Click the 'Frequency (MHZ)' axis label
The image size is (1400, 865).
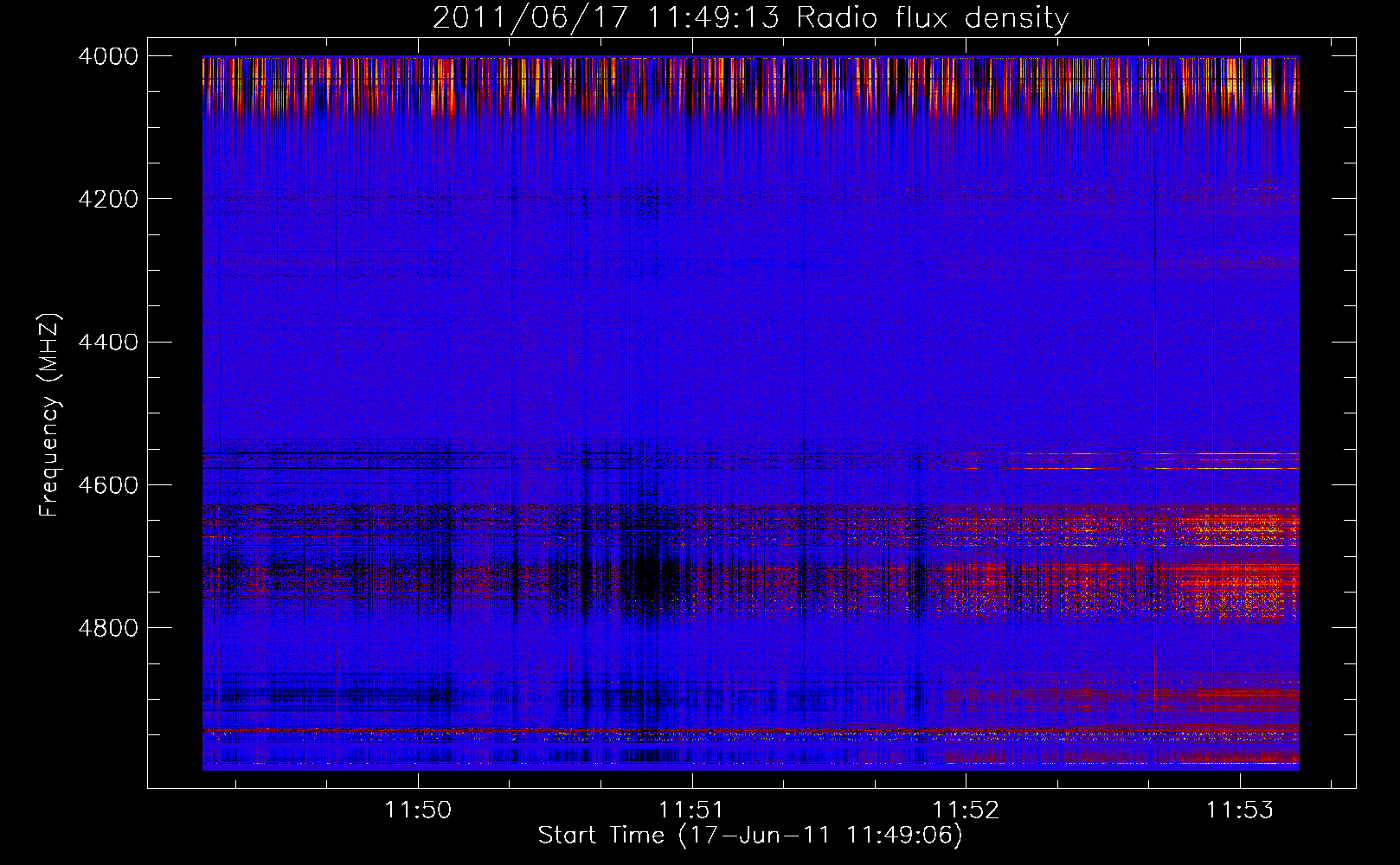pos(50,415)
